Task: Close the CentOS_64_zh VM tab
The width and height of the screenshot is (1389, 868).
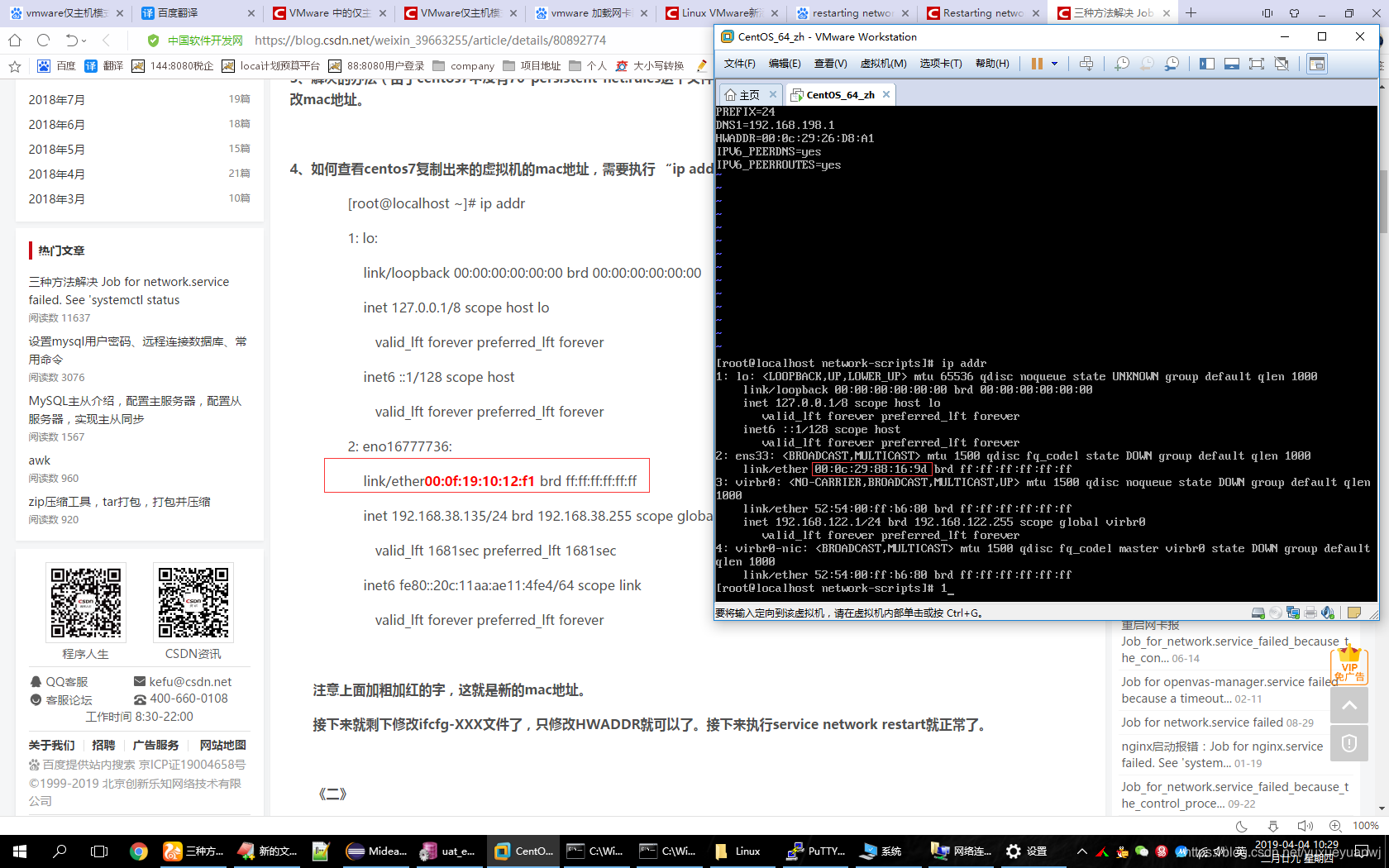Action: tap(886, 94)
